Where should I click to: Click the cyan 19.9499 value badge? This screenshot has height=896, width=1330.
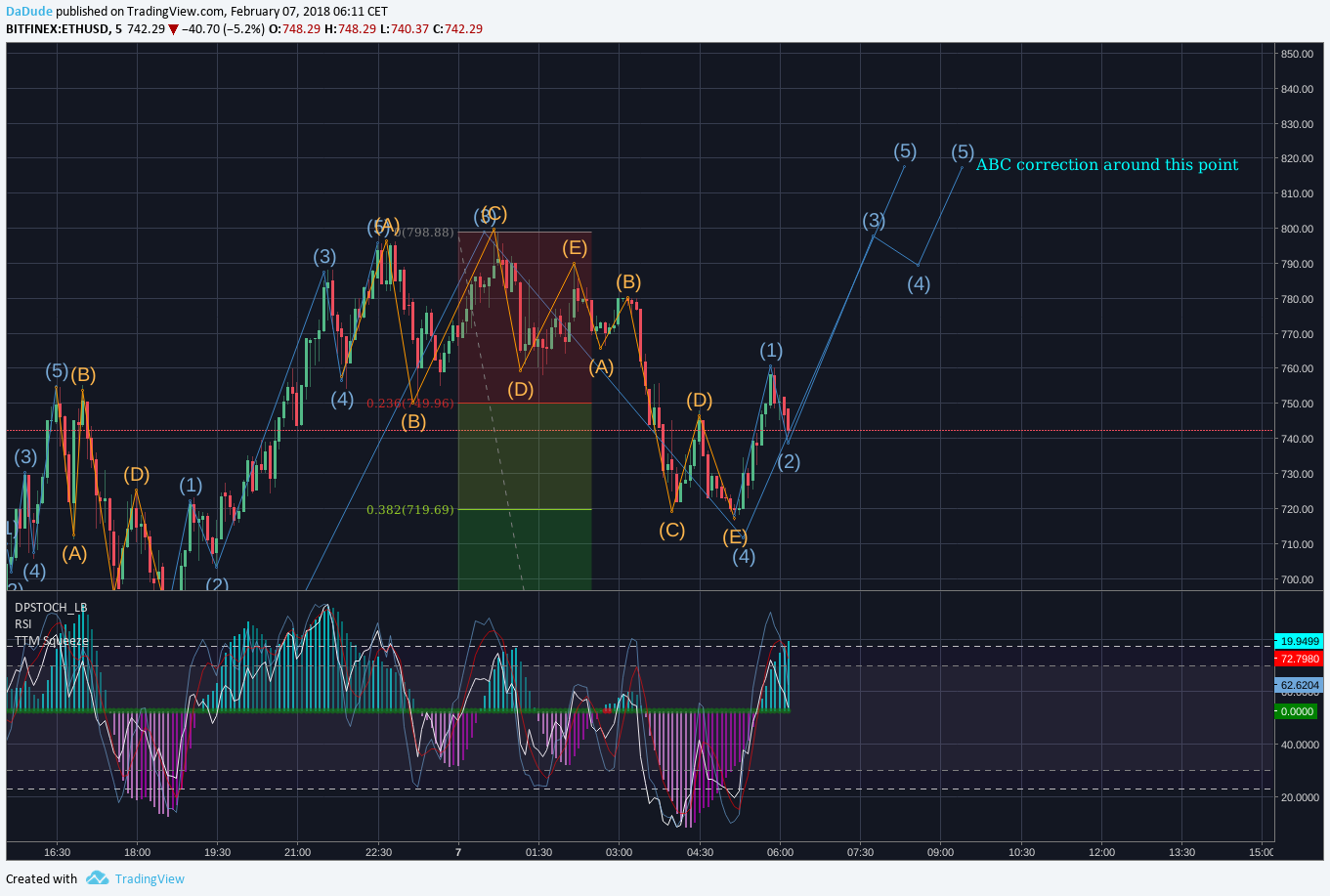coord(1300,641)
